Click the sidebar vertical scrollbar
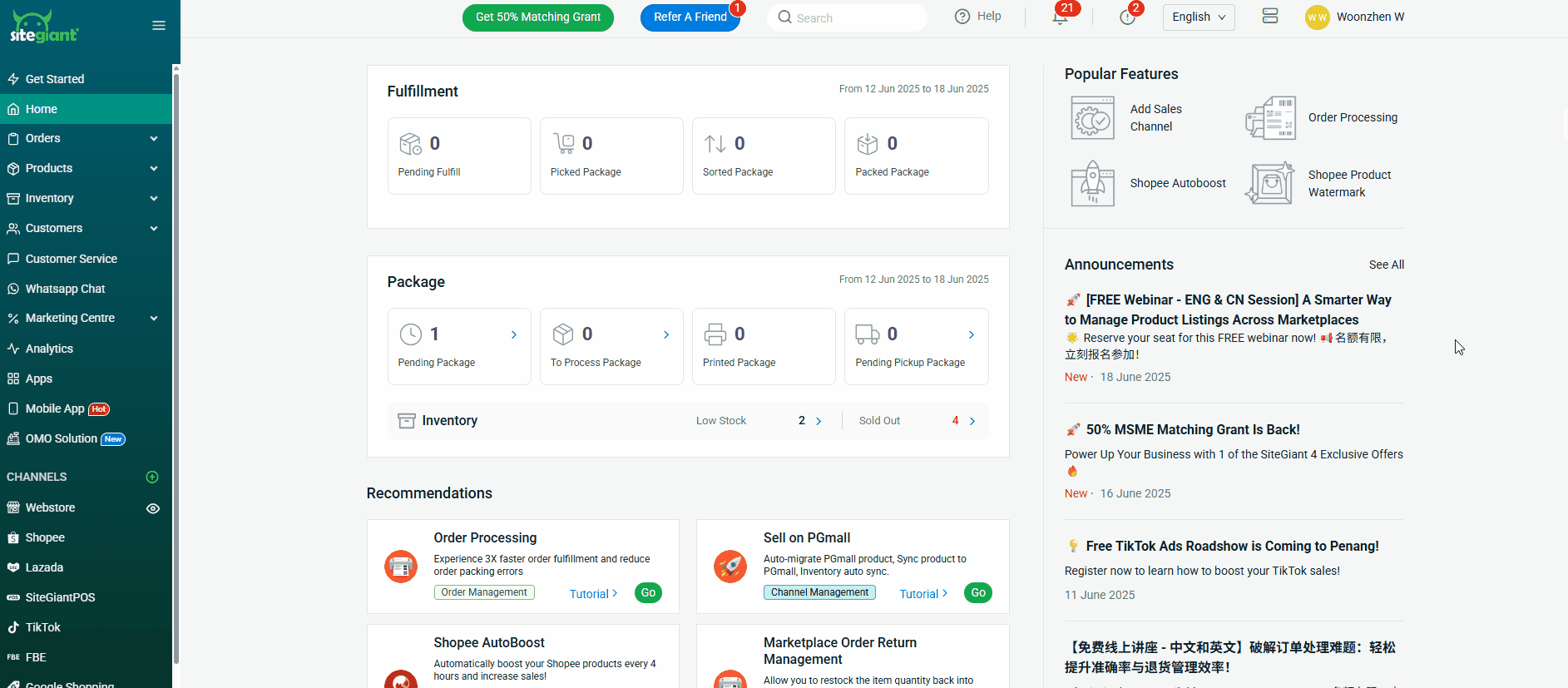 [x=176, y=369]
